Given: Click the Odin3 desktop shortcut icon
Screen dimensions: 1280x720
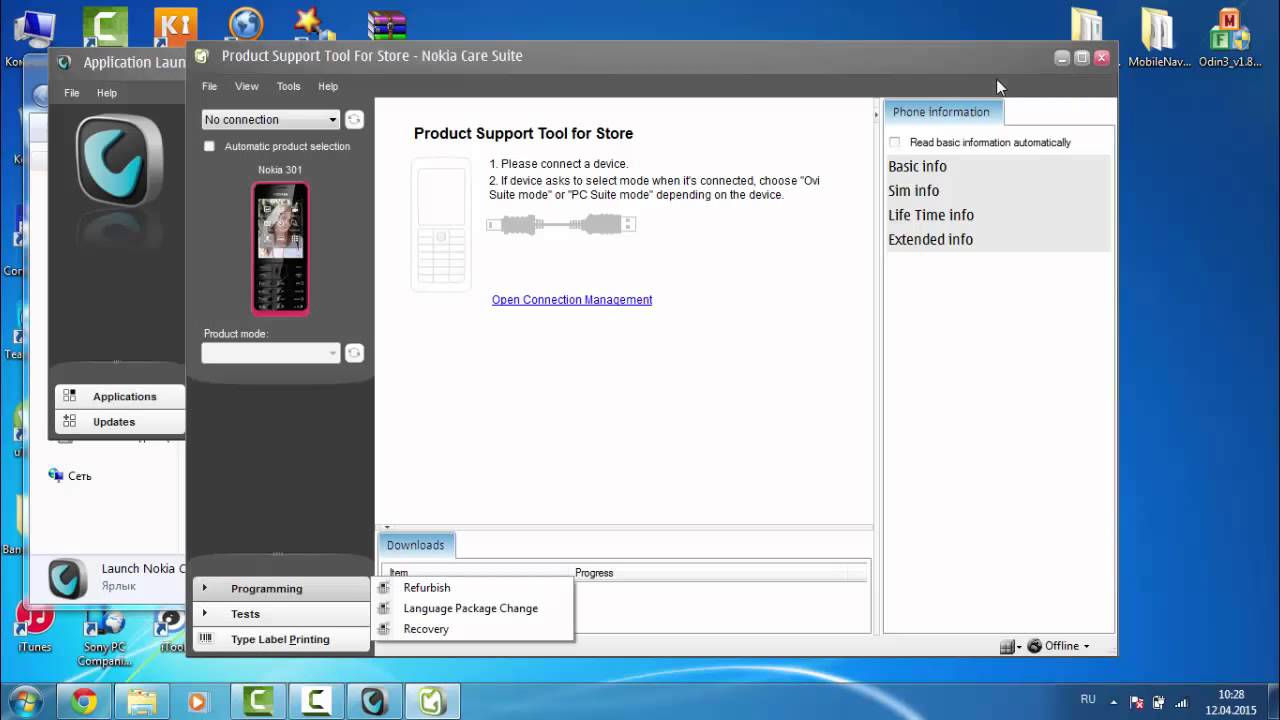Looking at the screenshot, I should click(1230, 38).
